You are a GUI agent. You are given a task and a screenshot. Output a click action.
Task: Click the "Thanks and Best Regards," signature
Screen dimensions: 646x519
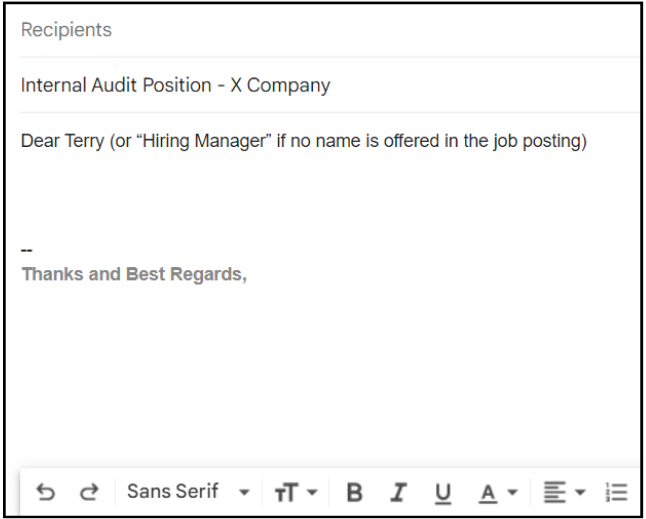pos(134,273)
